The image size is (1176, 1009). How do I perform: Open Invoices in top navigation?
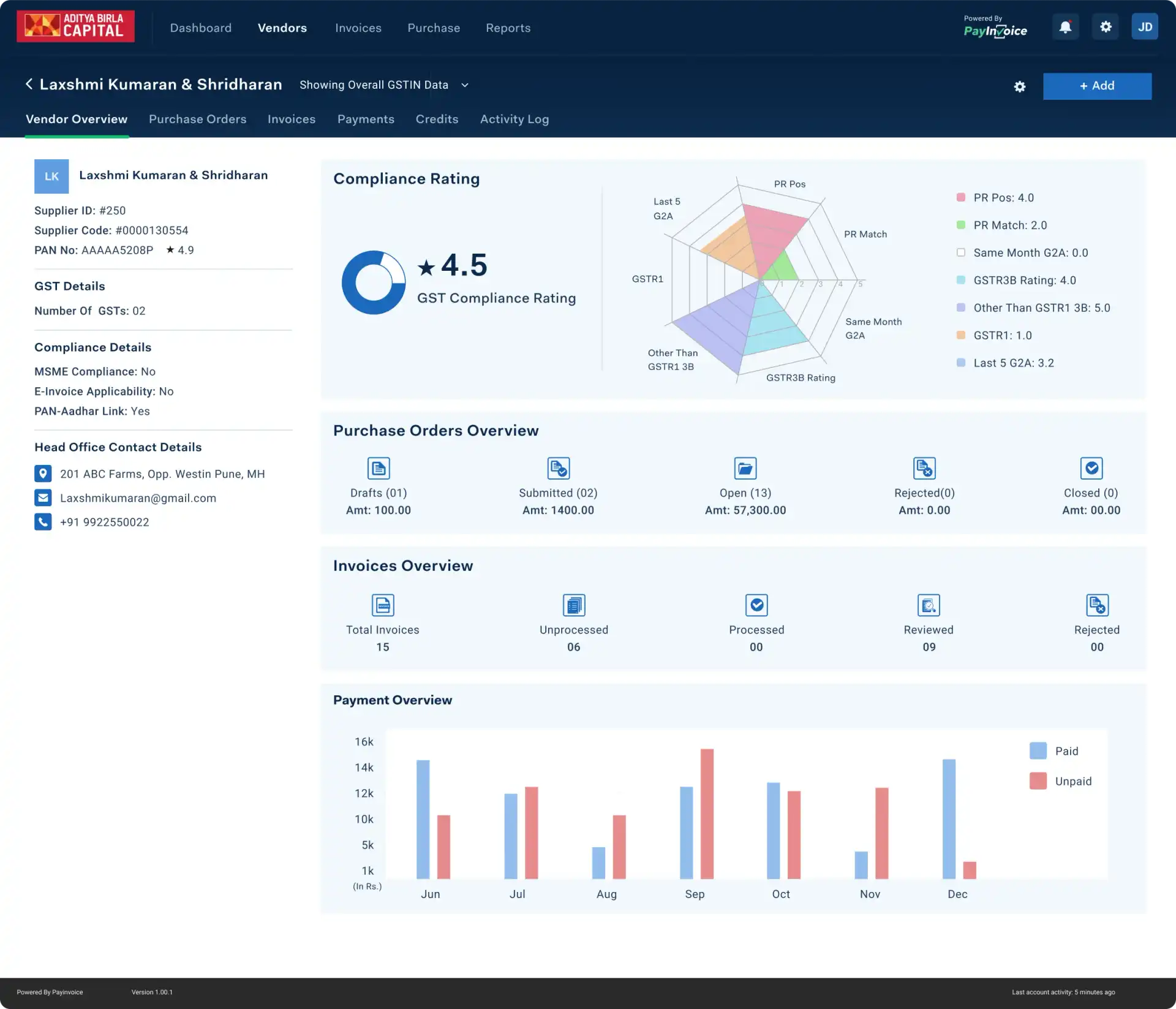coord(358,28)
